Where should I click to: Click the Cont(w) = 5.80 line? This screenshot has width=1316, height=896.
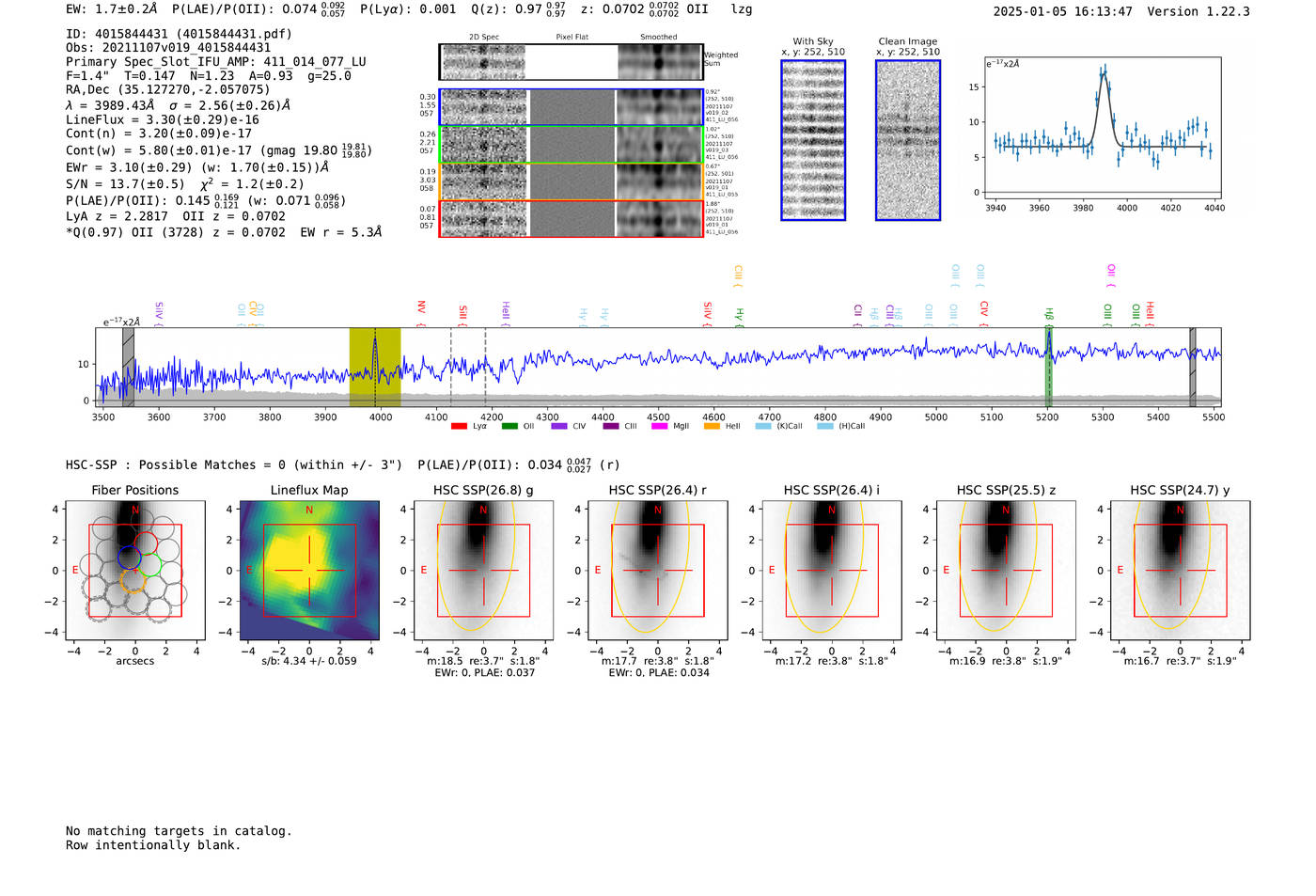click(219, 150)
